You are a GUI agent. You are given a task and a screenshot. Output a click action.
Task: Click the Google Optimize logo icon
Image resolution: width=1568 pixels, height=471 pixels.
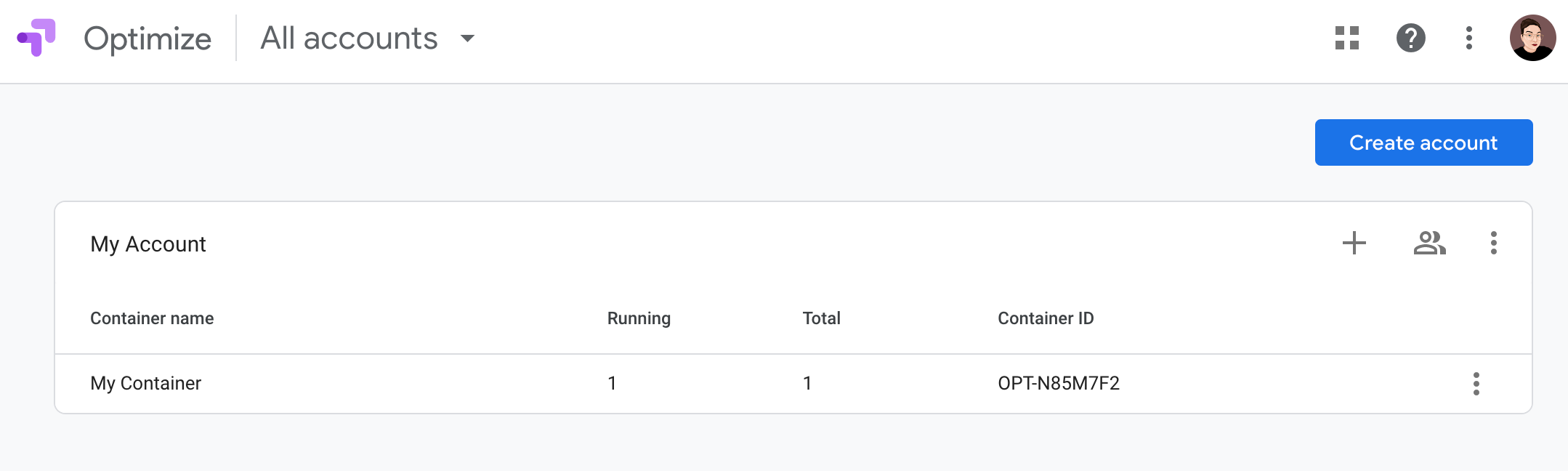(x=36, y=38)
